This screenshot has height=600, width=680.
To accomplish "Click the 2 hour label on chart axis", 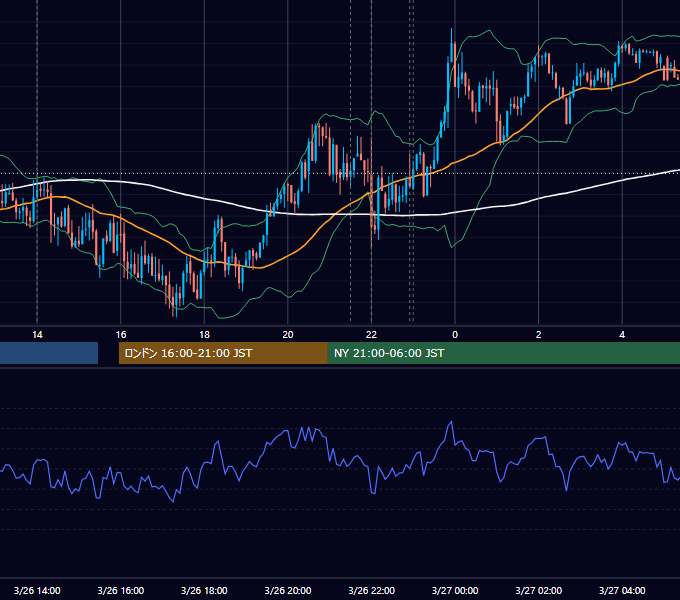I will point(539,335).
